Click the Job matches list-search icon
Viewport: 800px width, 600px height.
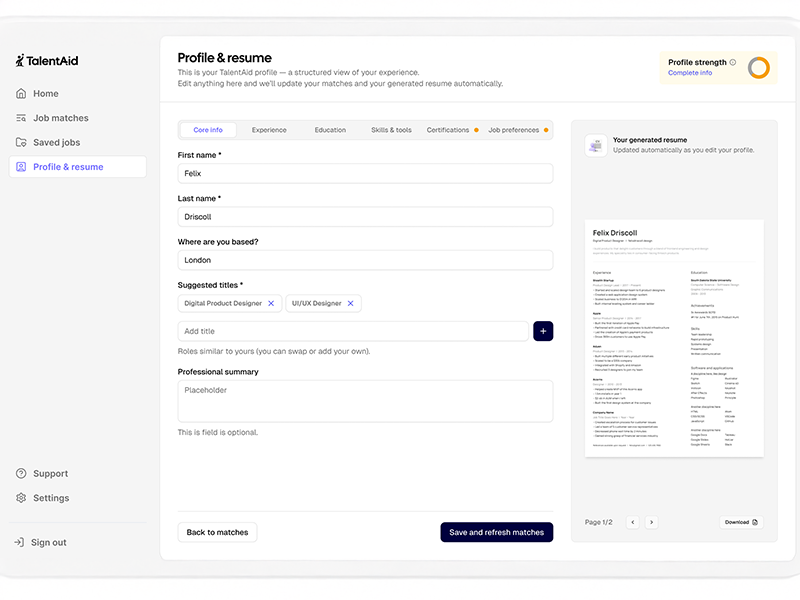pyautogui.click(x=21, y=118)
